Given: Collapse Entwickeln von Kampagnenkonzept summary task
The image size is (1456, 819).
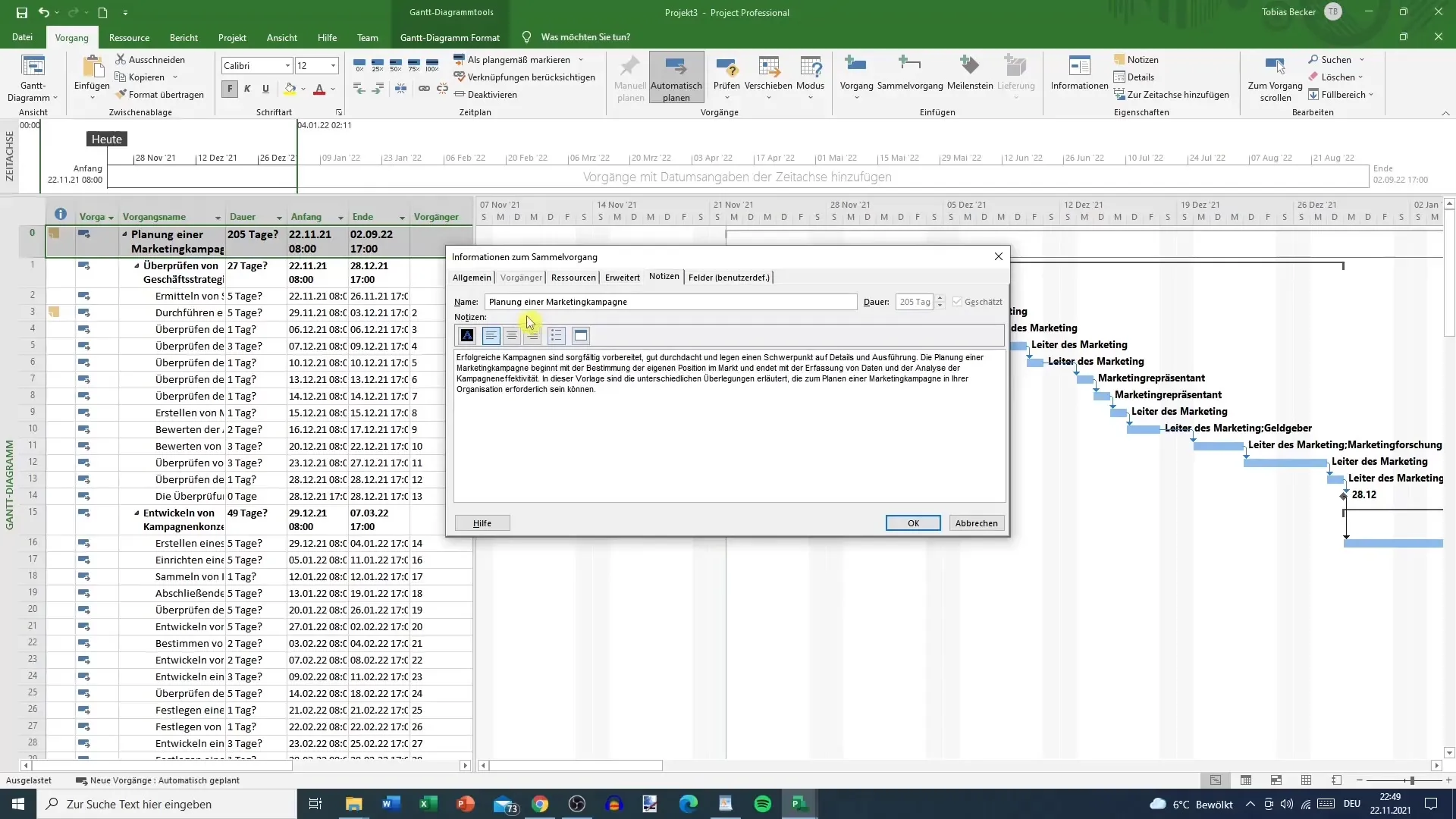Looking at the screenshot, I should pos(137,513).
